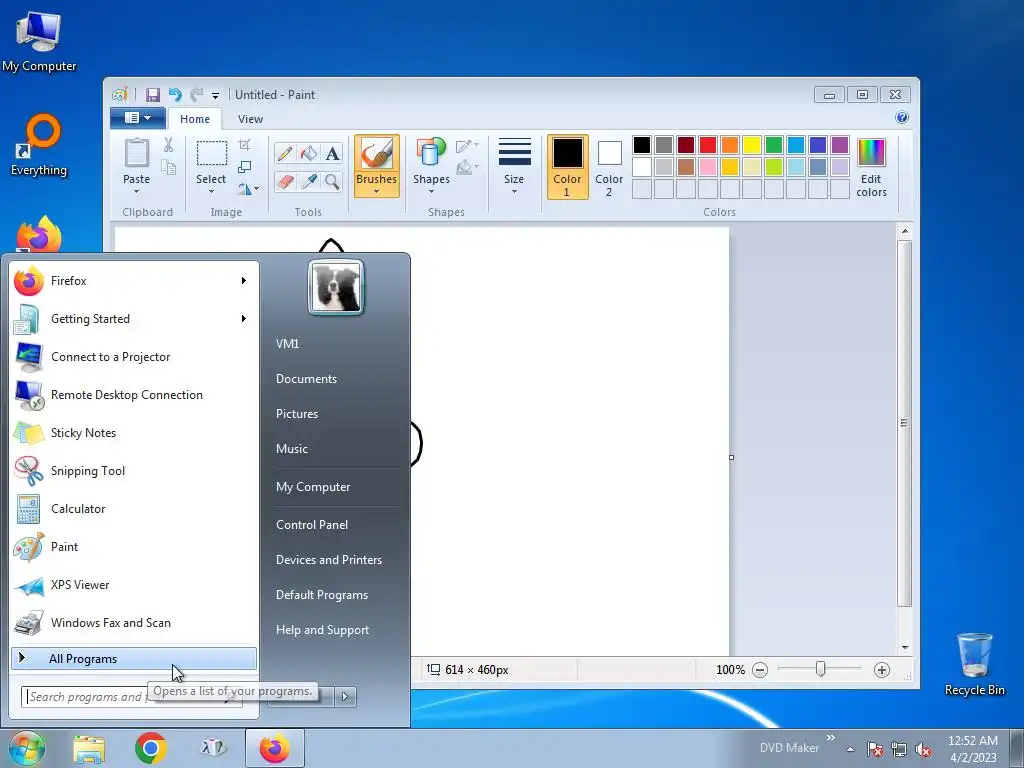Show hidden tray icons arrow

click(x=850, y=749)
